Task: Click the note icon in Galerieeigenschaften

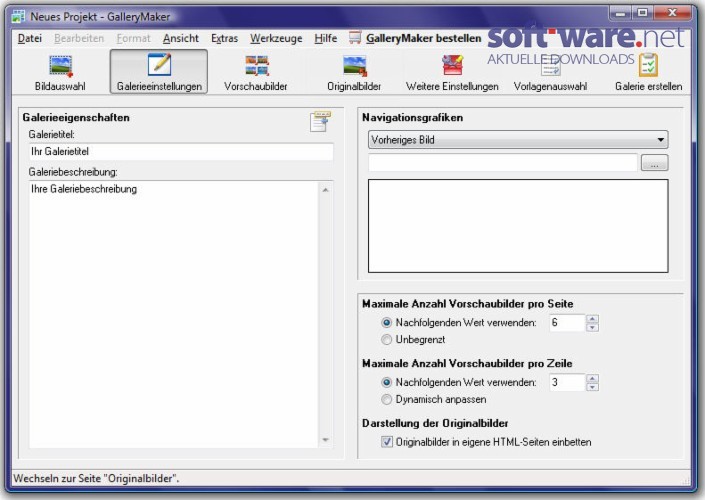Action: point(320,122)
